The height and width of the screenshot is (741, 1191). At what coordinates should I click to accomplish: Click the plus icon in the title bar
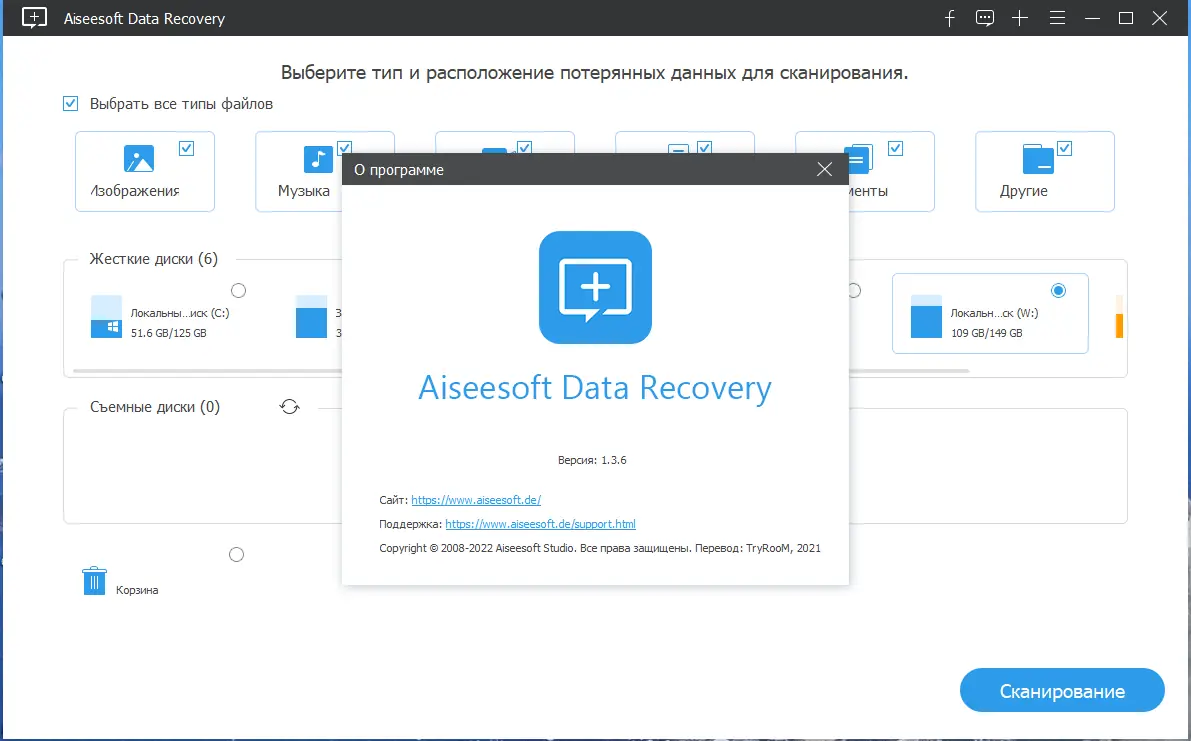pos(1020,18)
